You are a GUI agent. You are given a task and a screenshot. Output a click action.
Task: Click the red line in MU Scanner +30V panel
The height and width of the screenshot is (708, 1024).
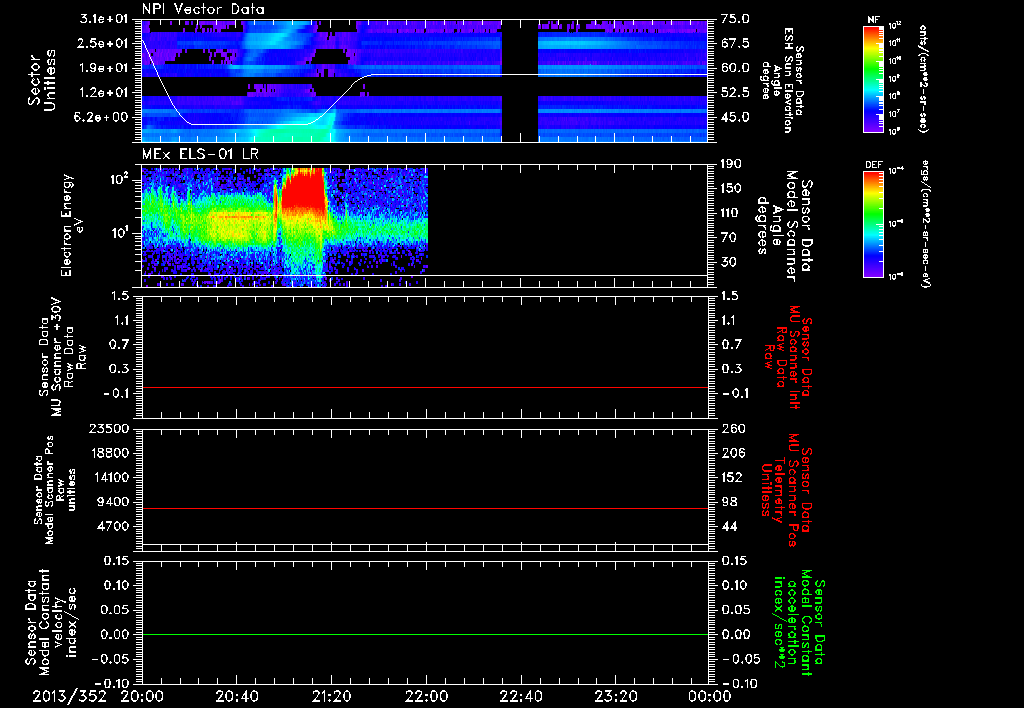[425, 387]
